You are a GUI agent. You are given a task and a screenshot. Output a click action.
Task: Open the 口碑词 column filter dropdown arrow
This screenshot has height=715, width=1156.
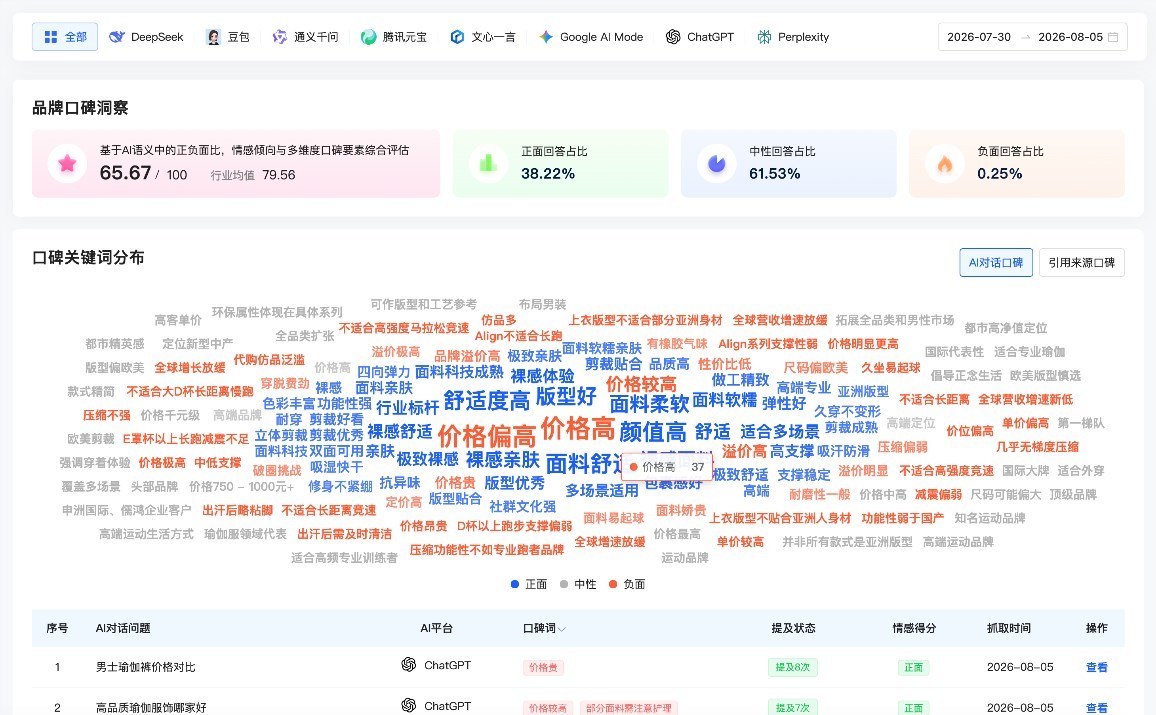point(562,629)
